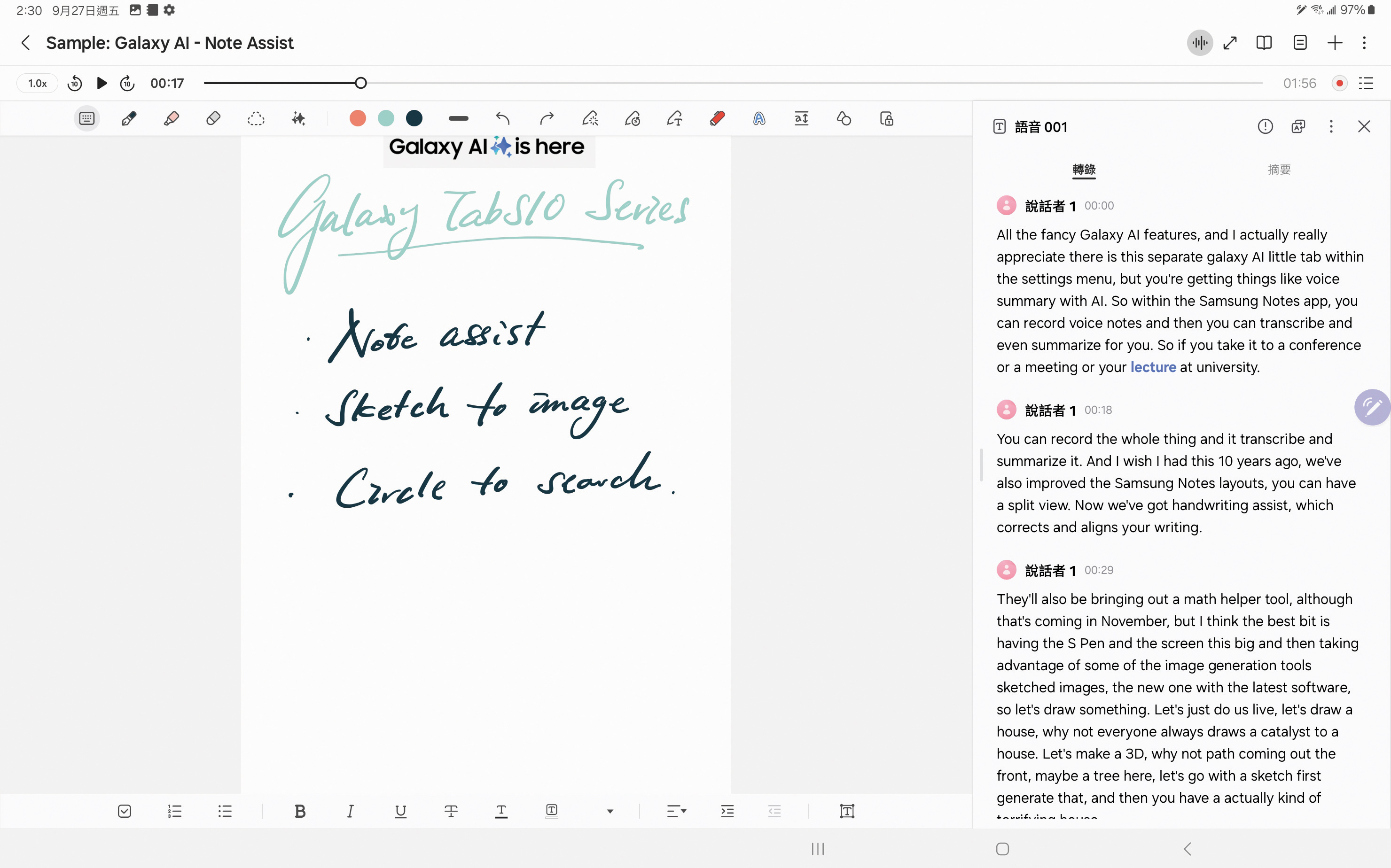Image resolution: width=1391 pixels, height=868 pixels.
Task: Open text color option
Action: tap(501, 811)
